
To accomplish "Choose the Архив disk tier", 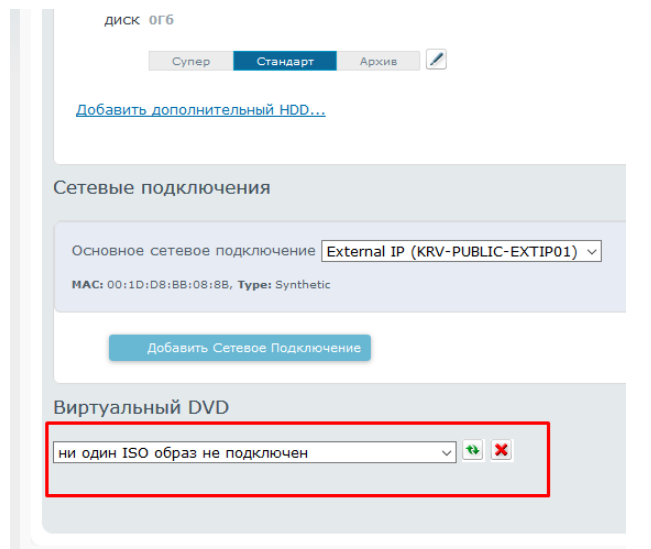I will [378, 62].
